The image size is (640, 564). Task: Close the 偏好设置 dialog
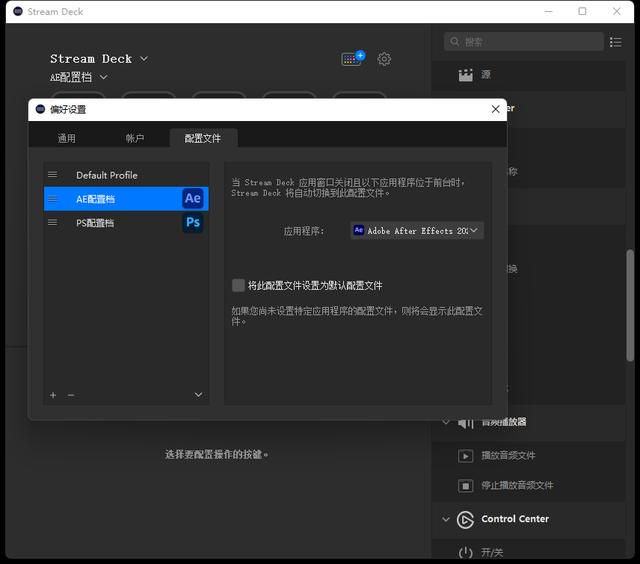[496, 109]
